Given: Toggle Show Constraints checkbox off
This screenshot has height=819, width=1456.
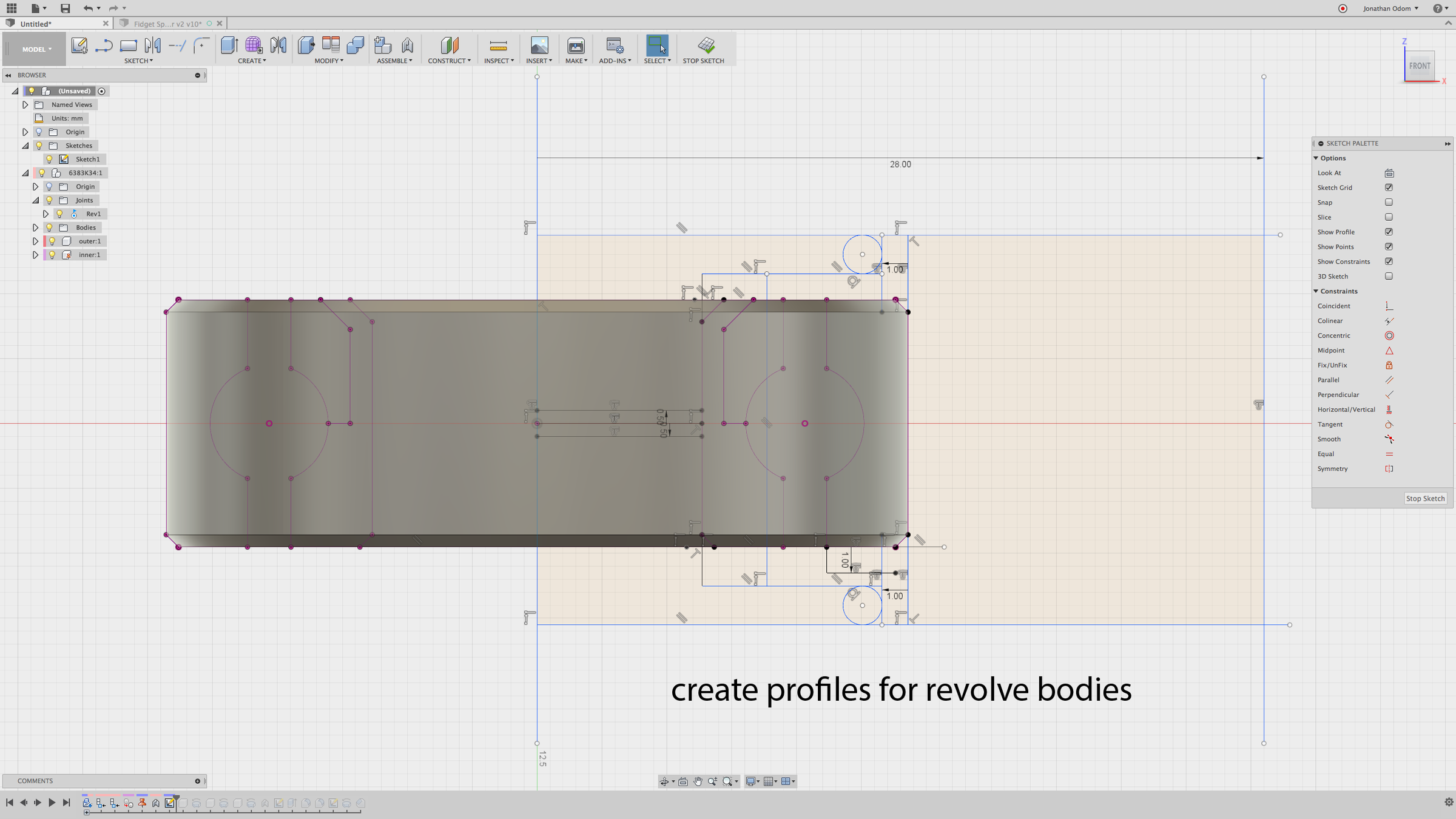Looking at the screenshot, I should pyautogui.click(x=1389, y=261).
